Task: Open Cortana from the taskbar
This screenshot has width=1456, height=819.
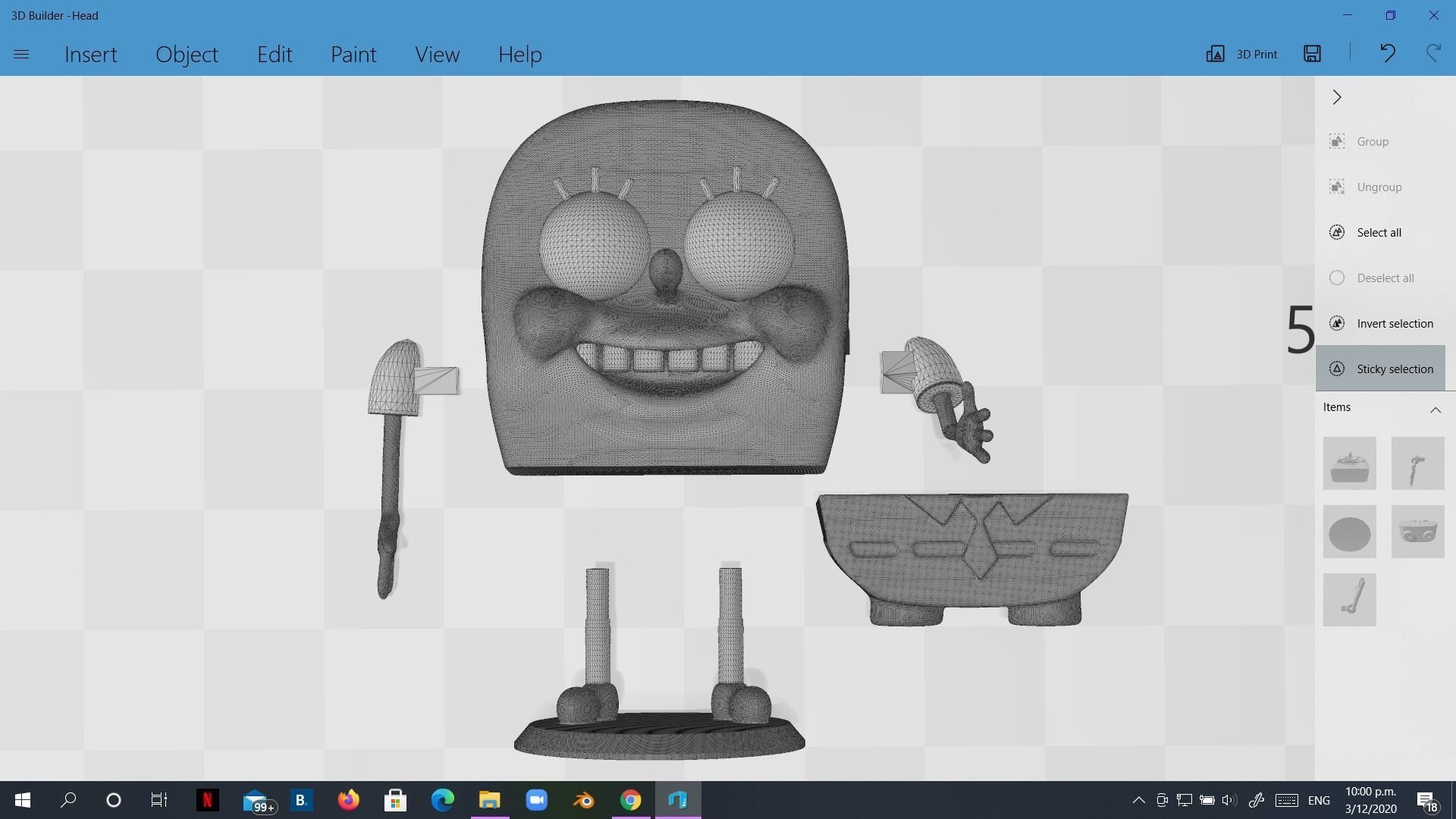Action: (114, 800)
